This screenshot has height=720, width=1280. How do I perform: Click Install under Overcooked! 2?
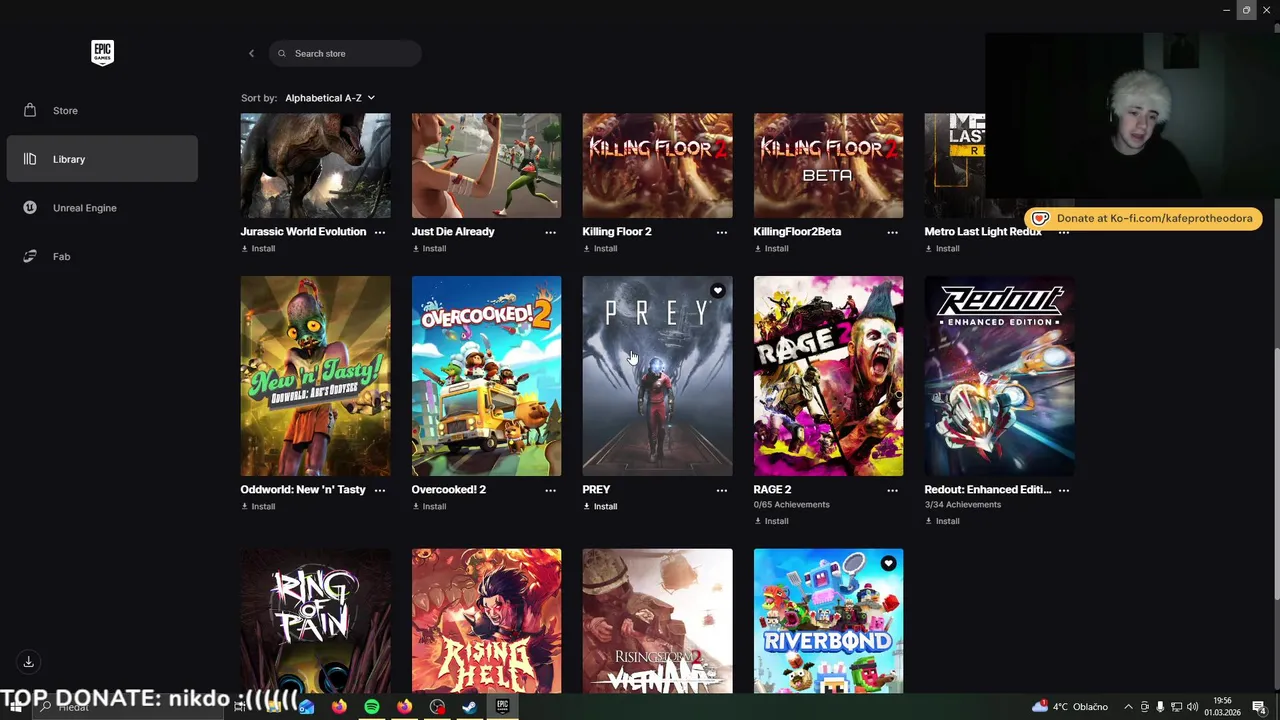coord(429,506)
